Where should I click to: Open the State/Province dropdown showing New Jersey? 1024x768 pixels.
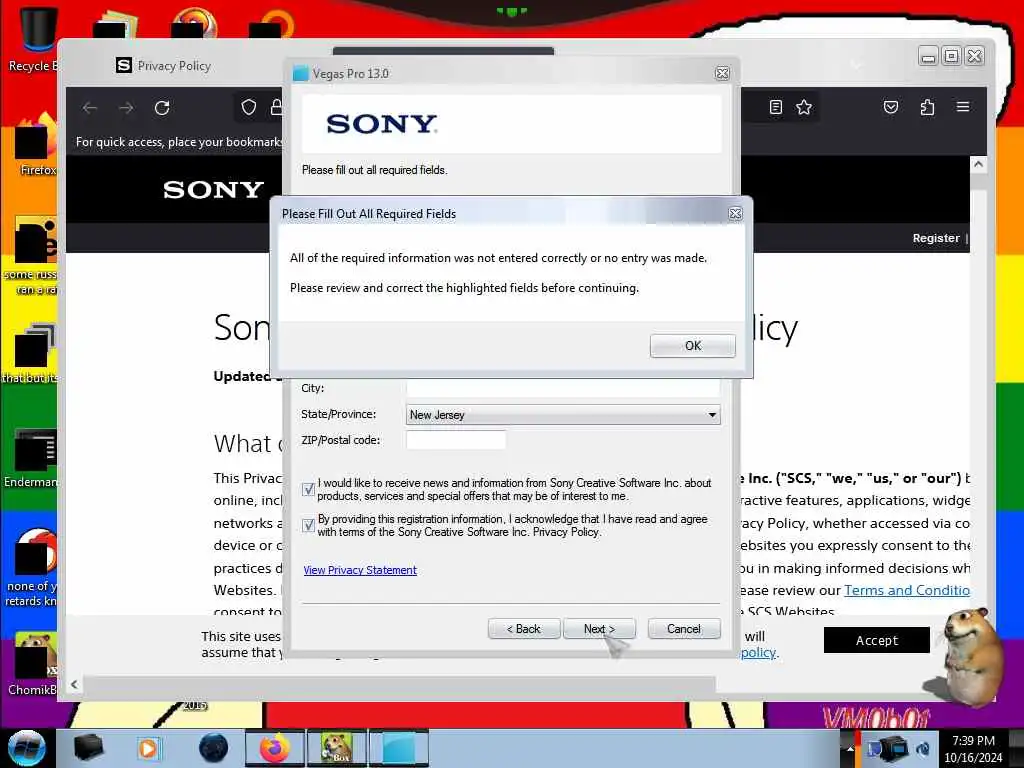(x=563, y=415)
